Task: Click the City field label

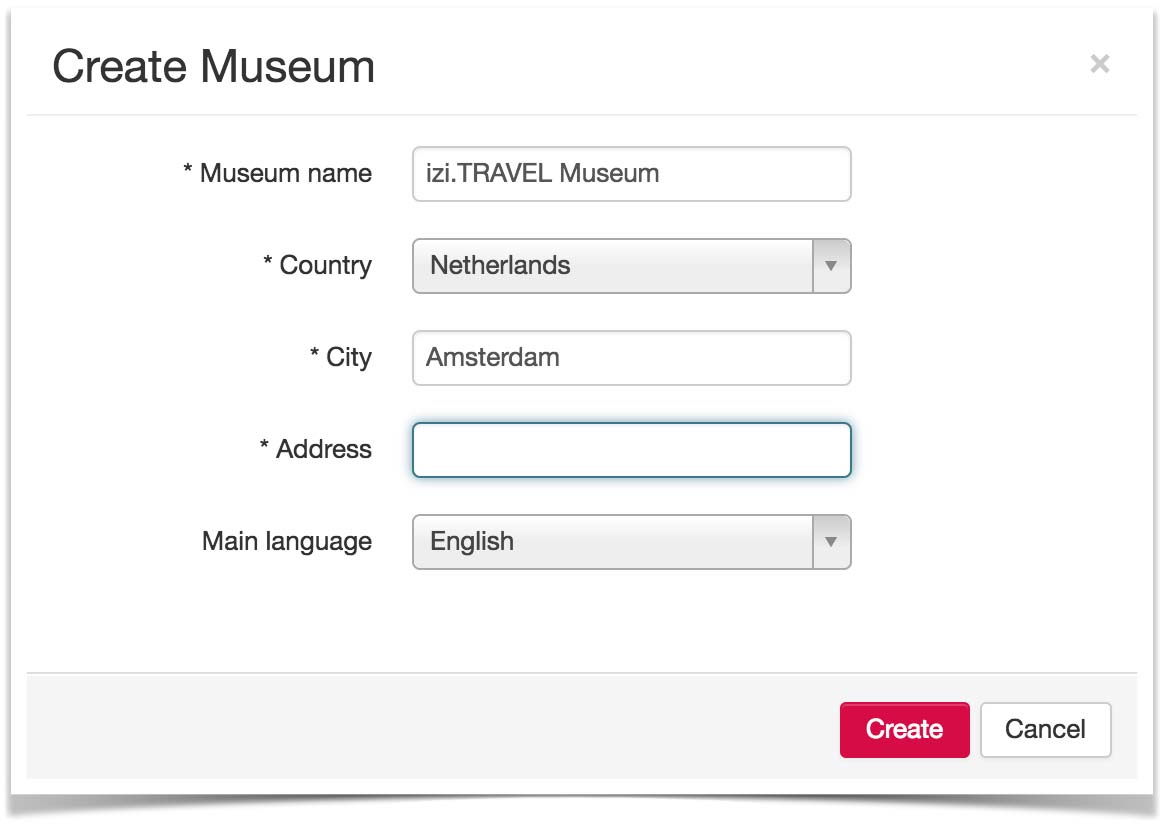Action: click(x=349, y=358)
